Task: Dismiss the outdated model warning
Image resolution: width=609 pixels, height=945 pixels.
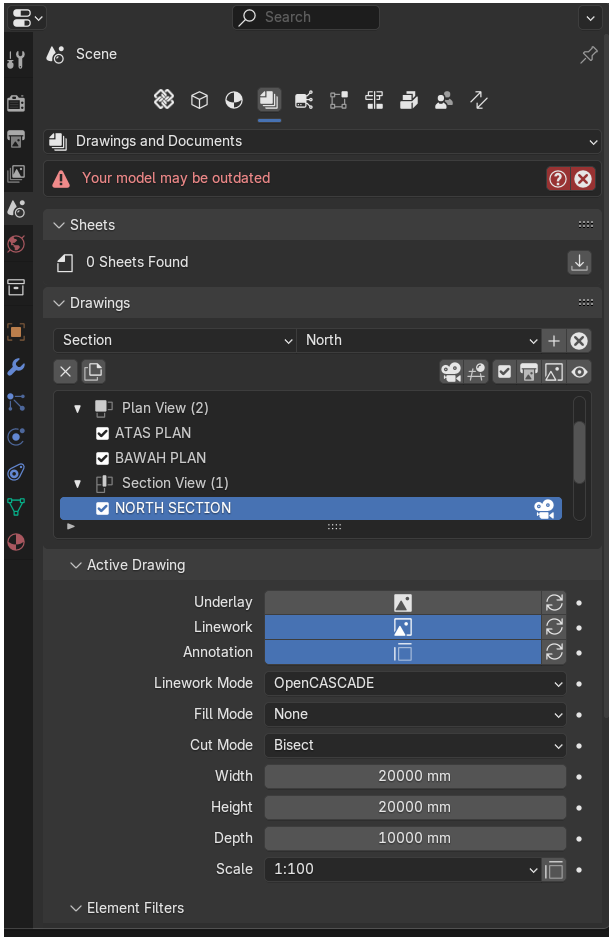Action: [x=583, y=179]
